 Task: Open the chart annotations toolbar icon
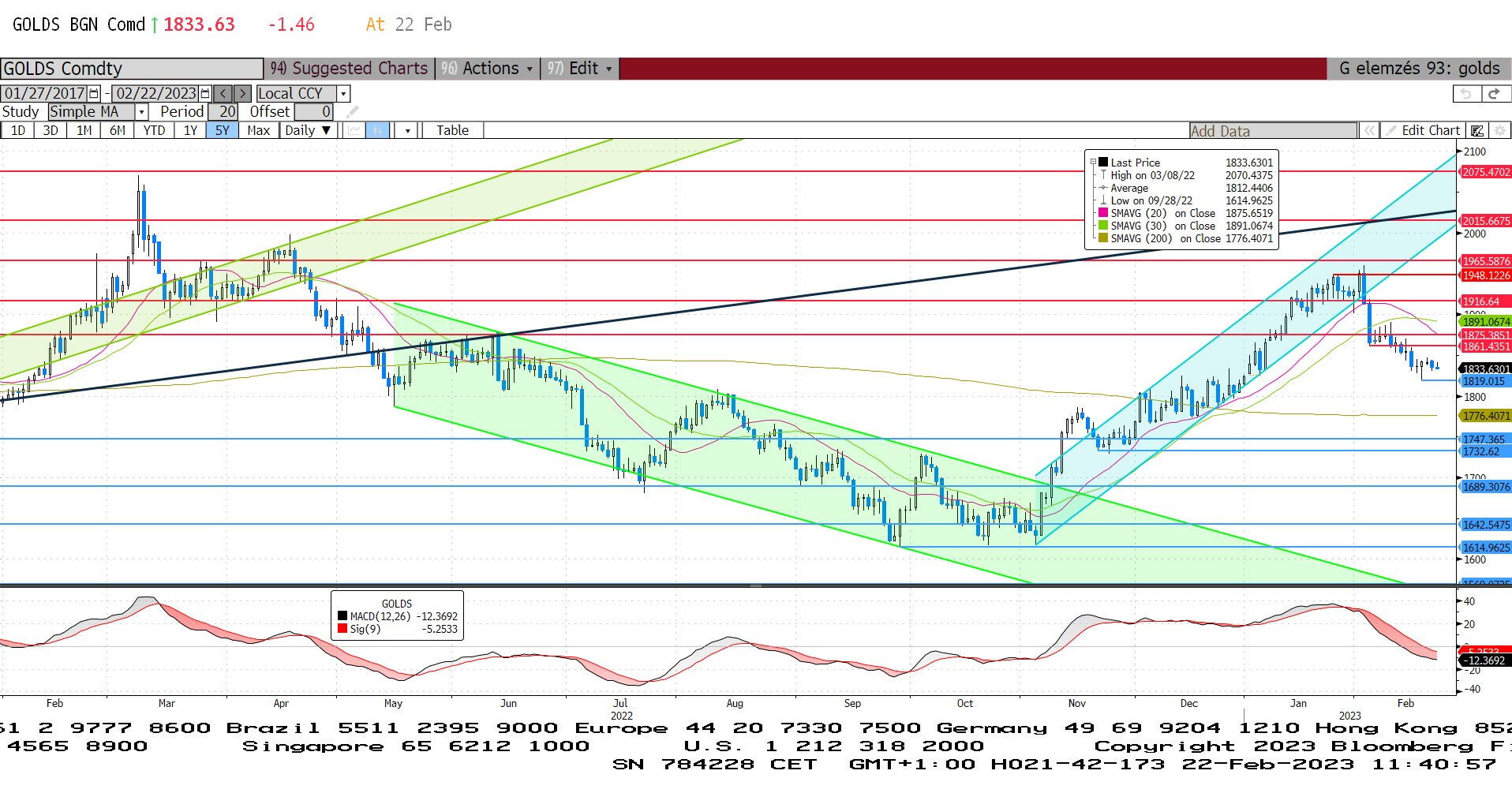(x=1477, y=130)
